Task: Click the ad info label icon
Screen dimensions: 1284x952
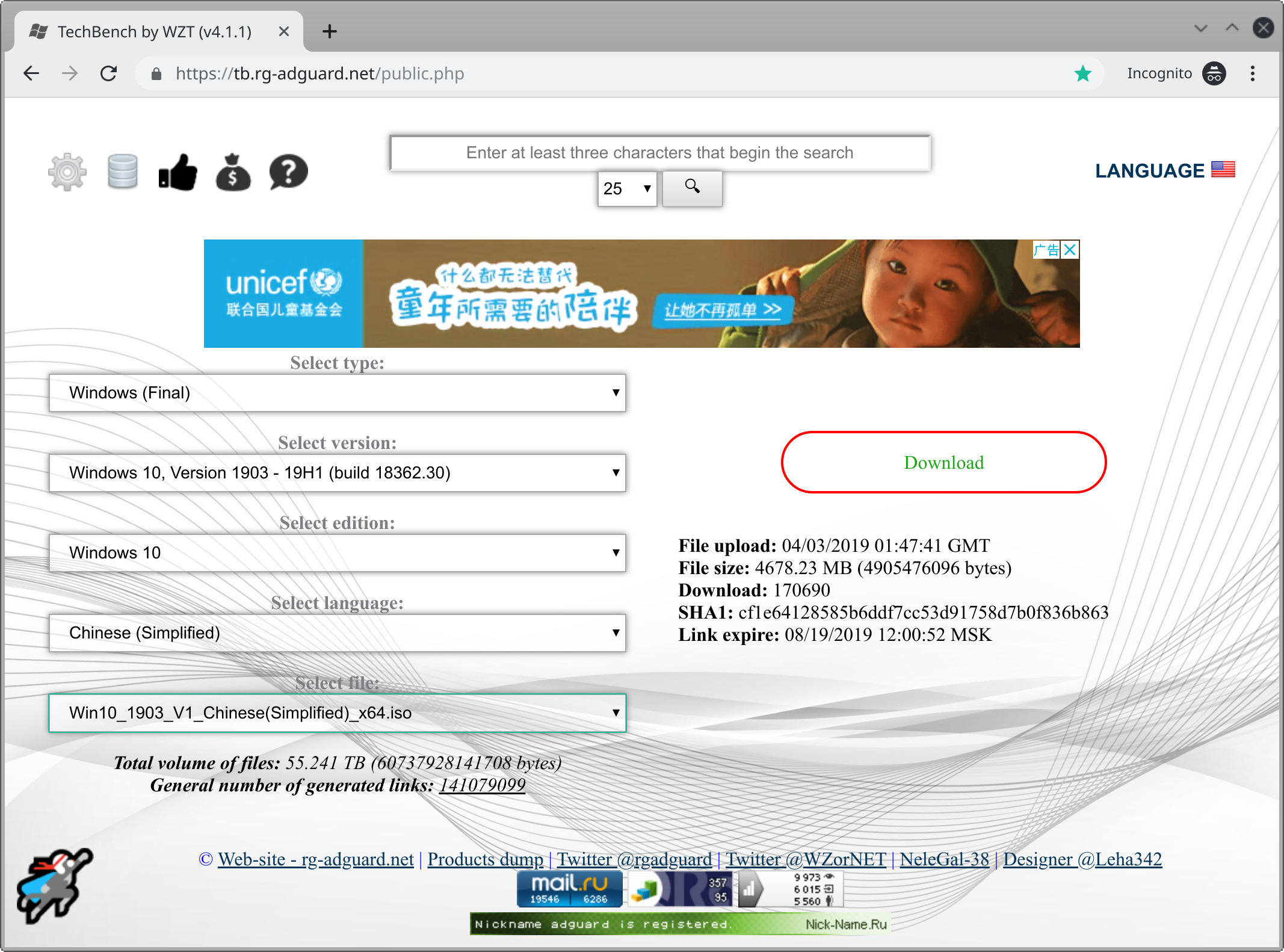Action: [x=1047, y=250]
